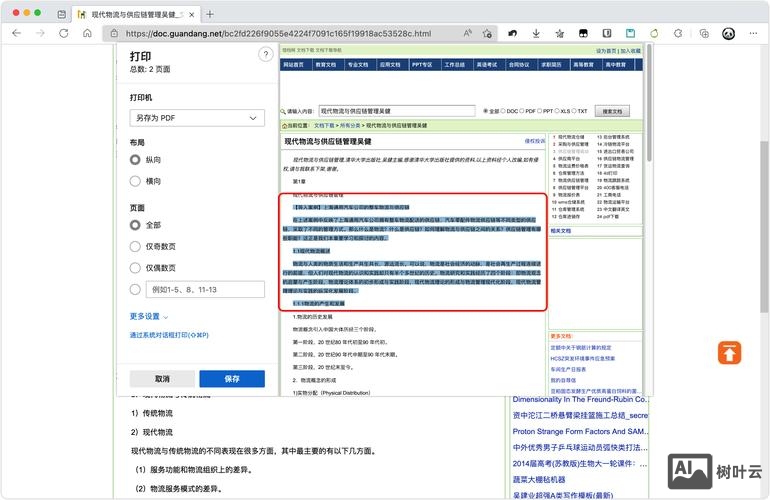This screenshot has width=770, height=500.
Task: Select the 仅偶数页 even pages option
Action: click(x=135, y=268)
